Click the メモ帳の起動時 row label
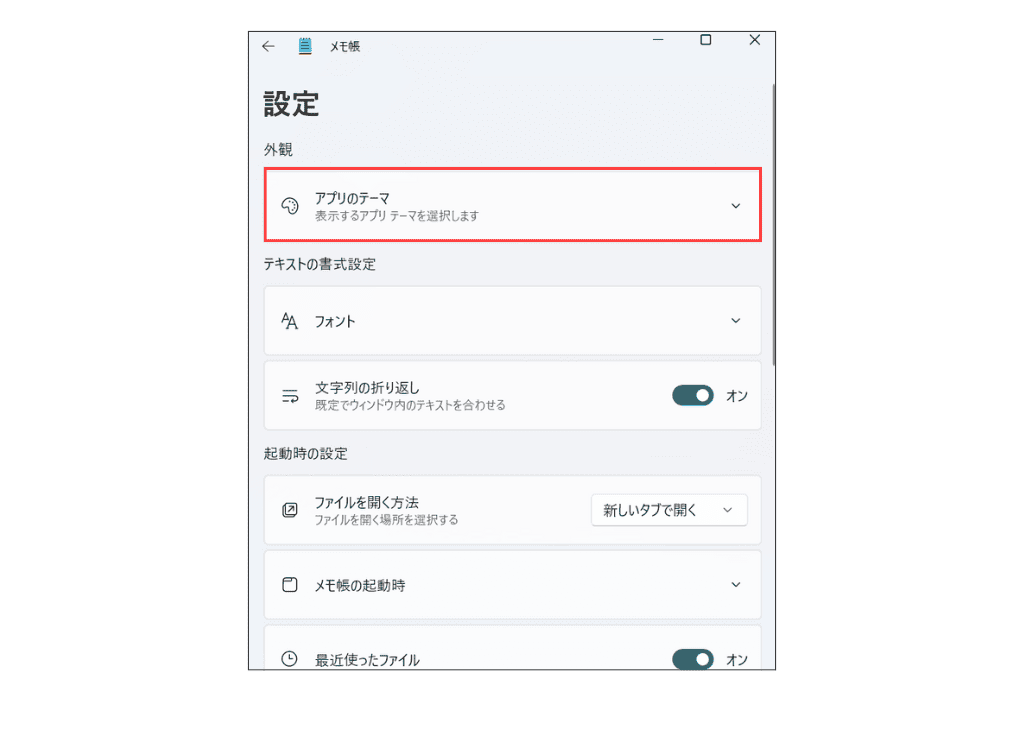Screen dimensions: 1024x745 [x=360, y=585]
